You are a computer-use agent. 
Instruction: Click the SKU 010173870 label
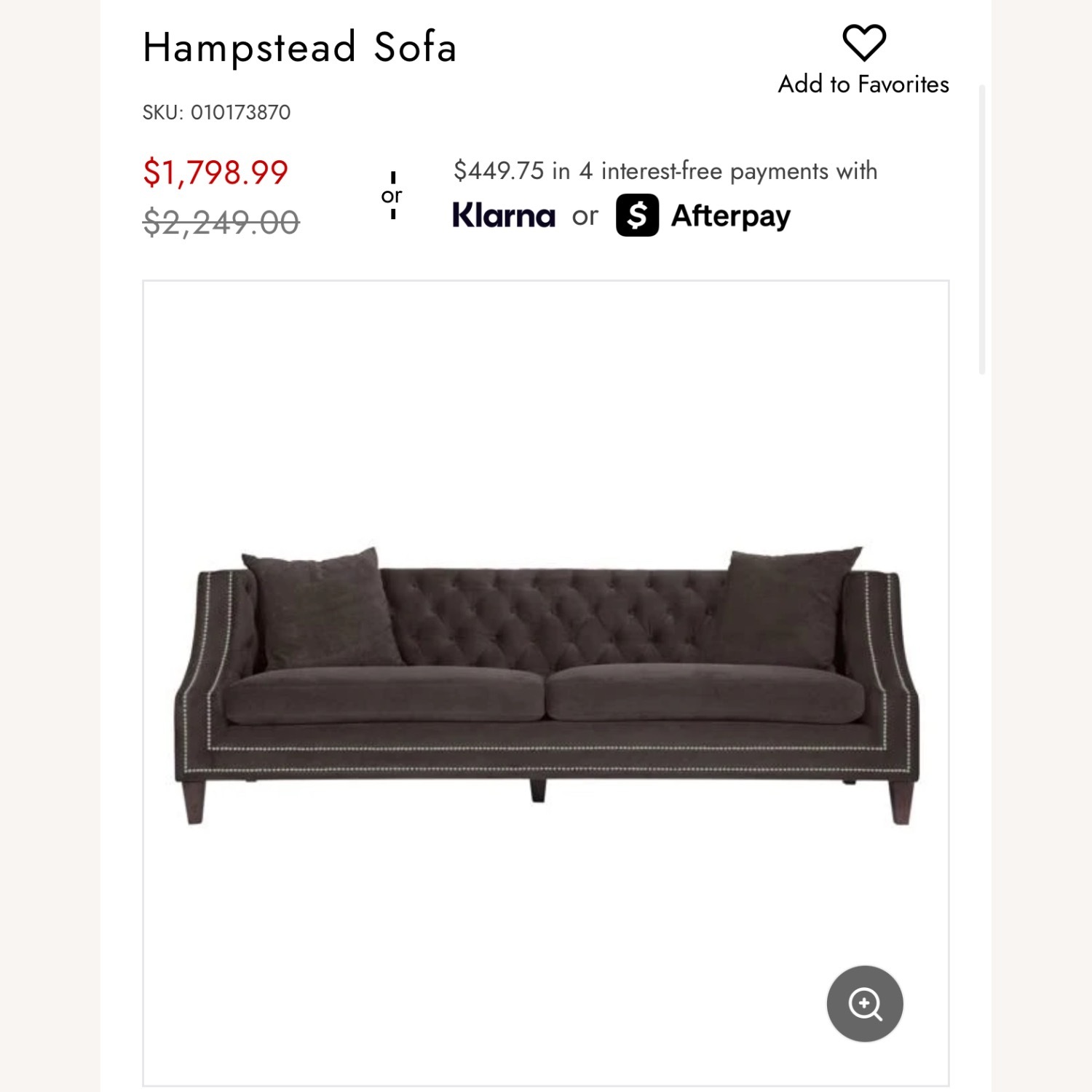(216, 111)
